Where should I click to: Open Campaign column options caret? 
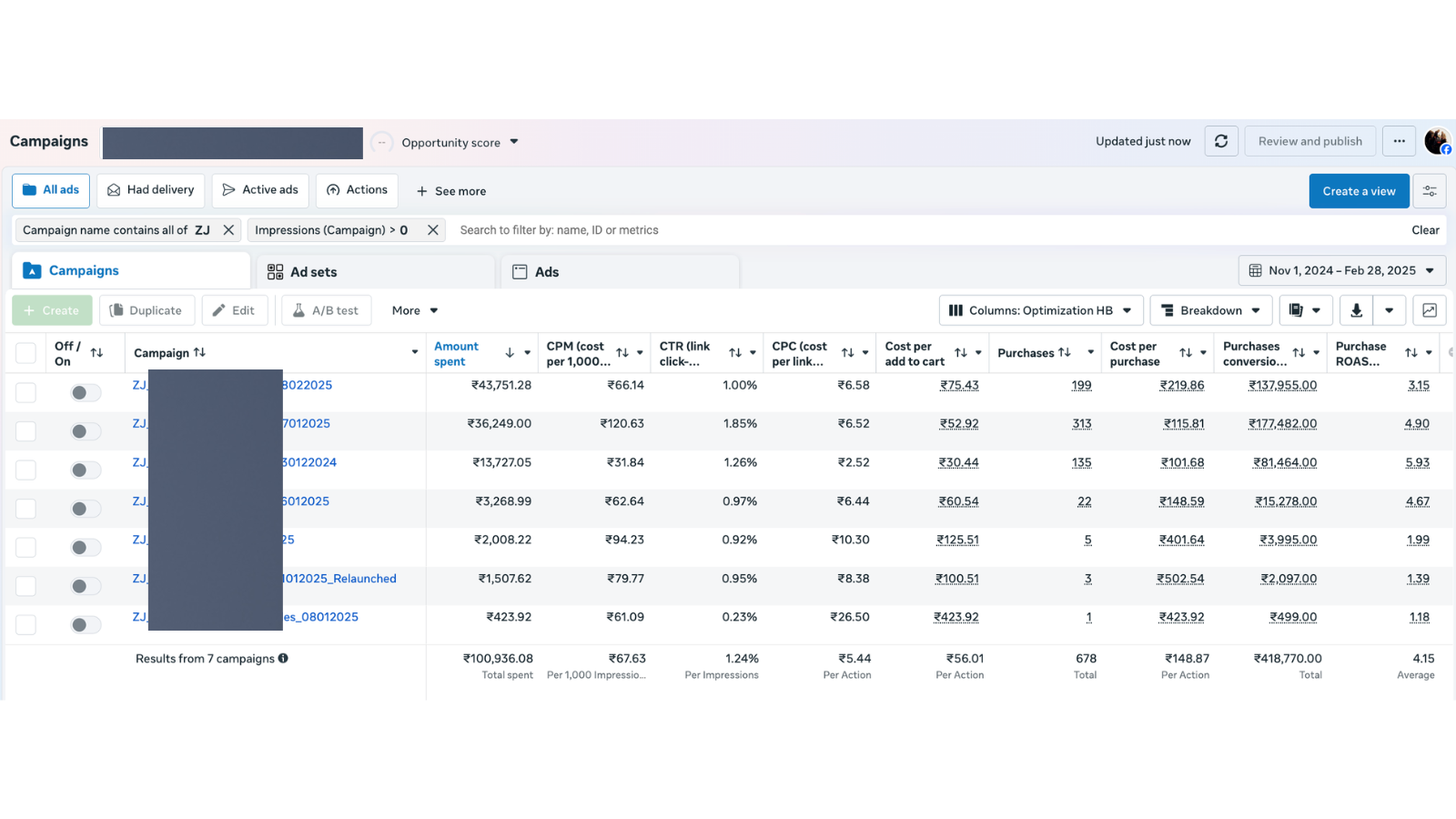pos(415,353)
